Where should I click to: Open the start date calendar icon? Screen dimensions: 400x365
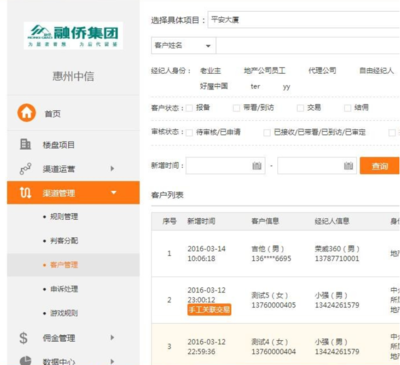point(257,166)
